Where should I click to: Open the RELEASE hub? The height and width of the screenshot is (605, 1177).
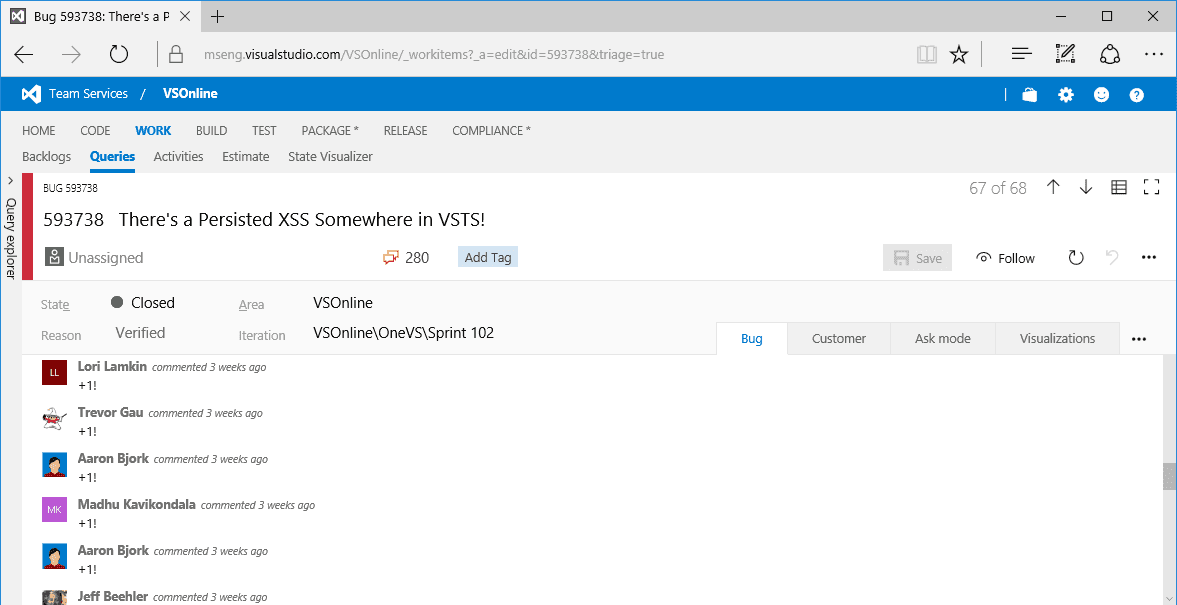[405, 131]
